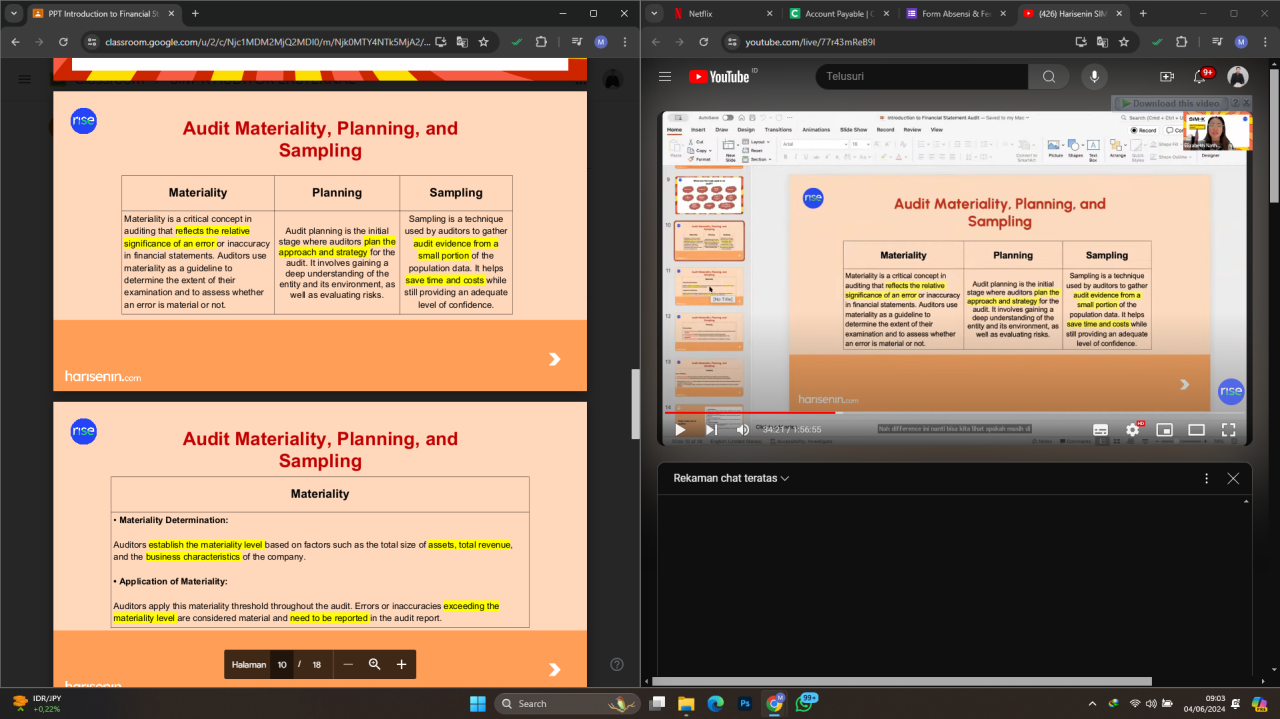This screenshot has width=1280, height=719.
Task: Bookmark the Classroom page with star
Action: [484, 42]
